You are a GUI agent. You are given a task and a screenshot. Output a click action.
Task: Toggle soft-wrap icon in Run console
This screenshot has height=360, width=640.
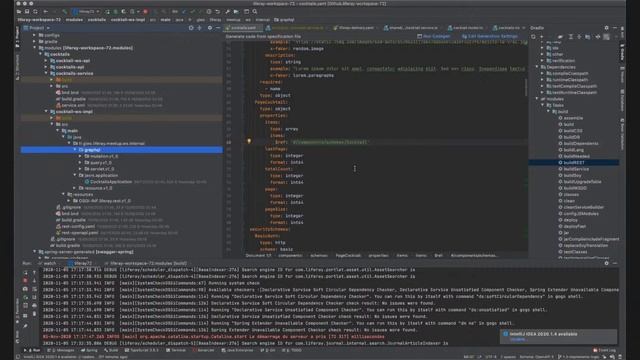coord(34,289)
